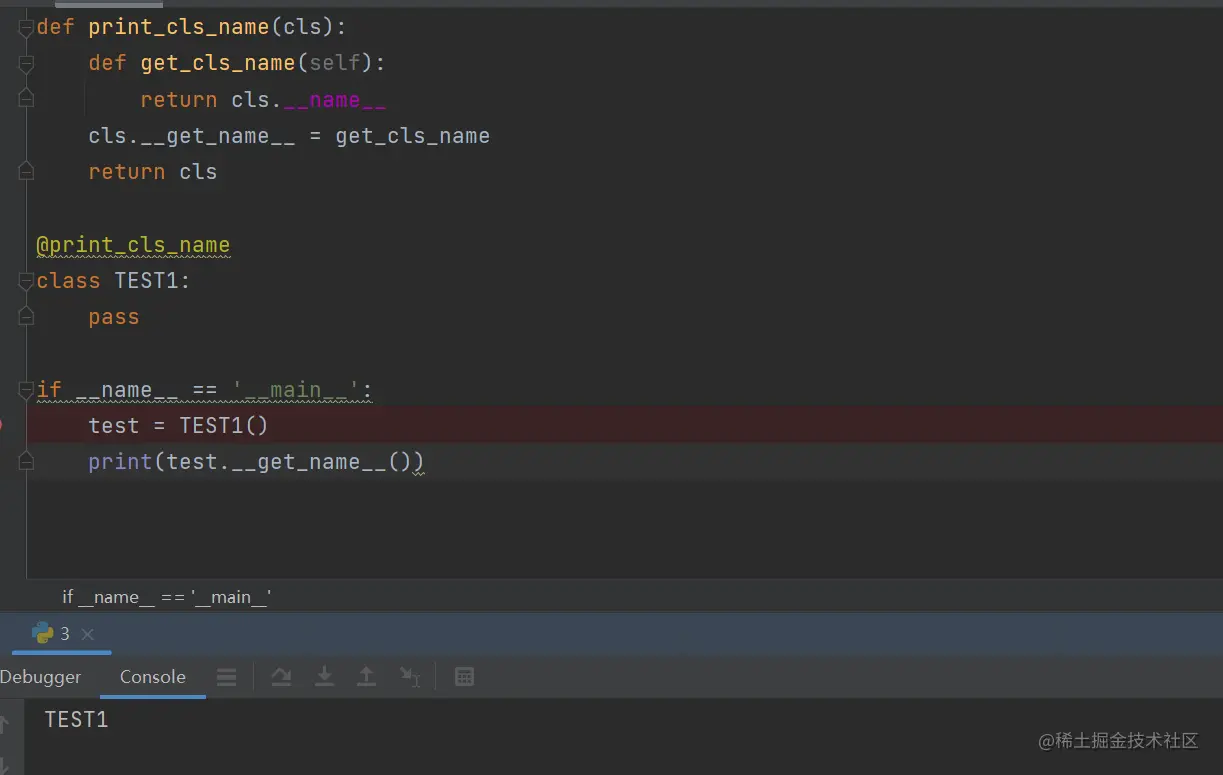Collapse the print_cls_name function fold marker
The image size is (1223, 775).
[x=26, y=28]
